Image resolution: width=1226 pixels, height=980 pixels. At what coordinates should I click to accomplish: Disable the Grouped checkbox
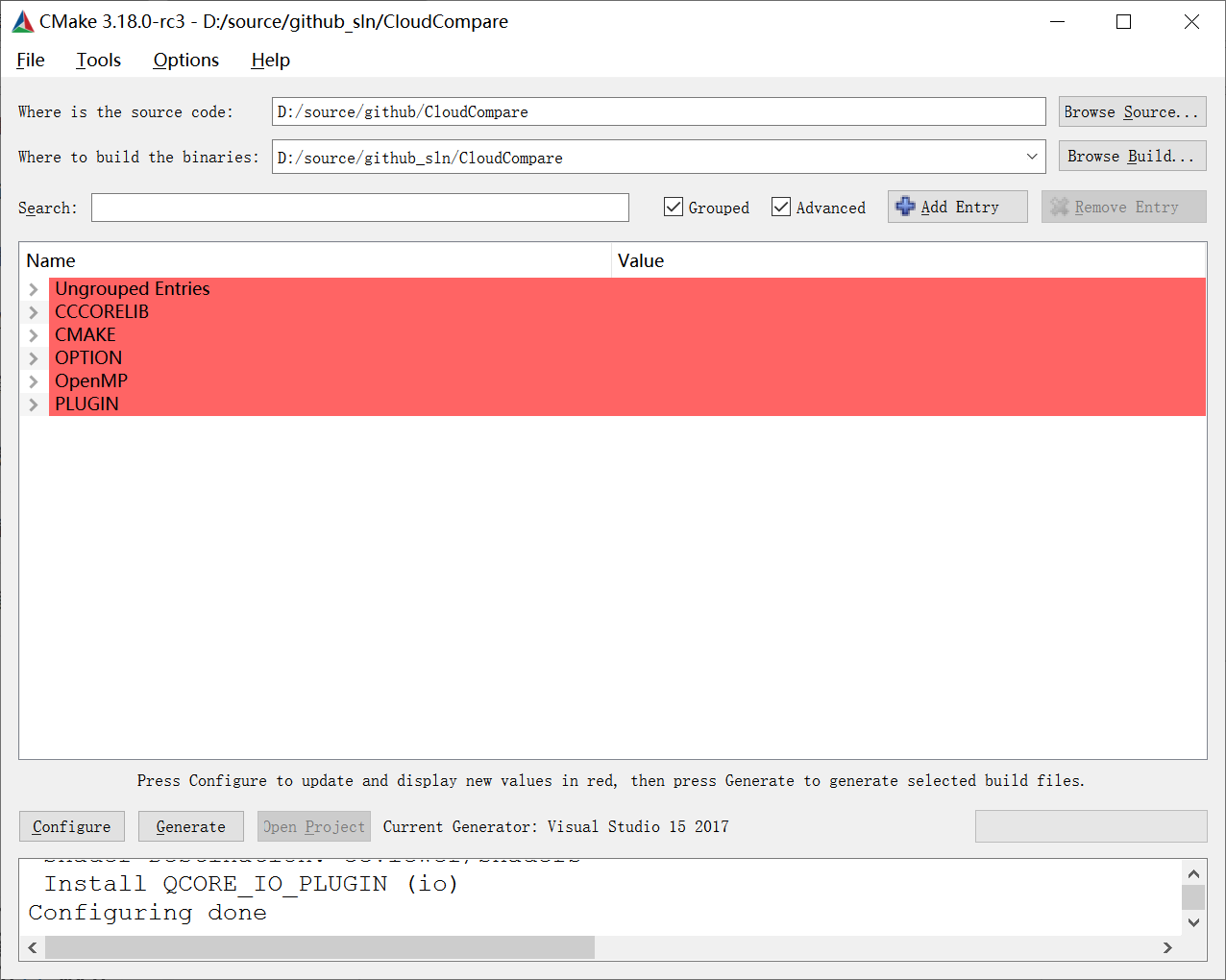tap(673, 207)
